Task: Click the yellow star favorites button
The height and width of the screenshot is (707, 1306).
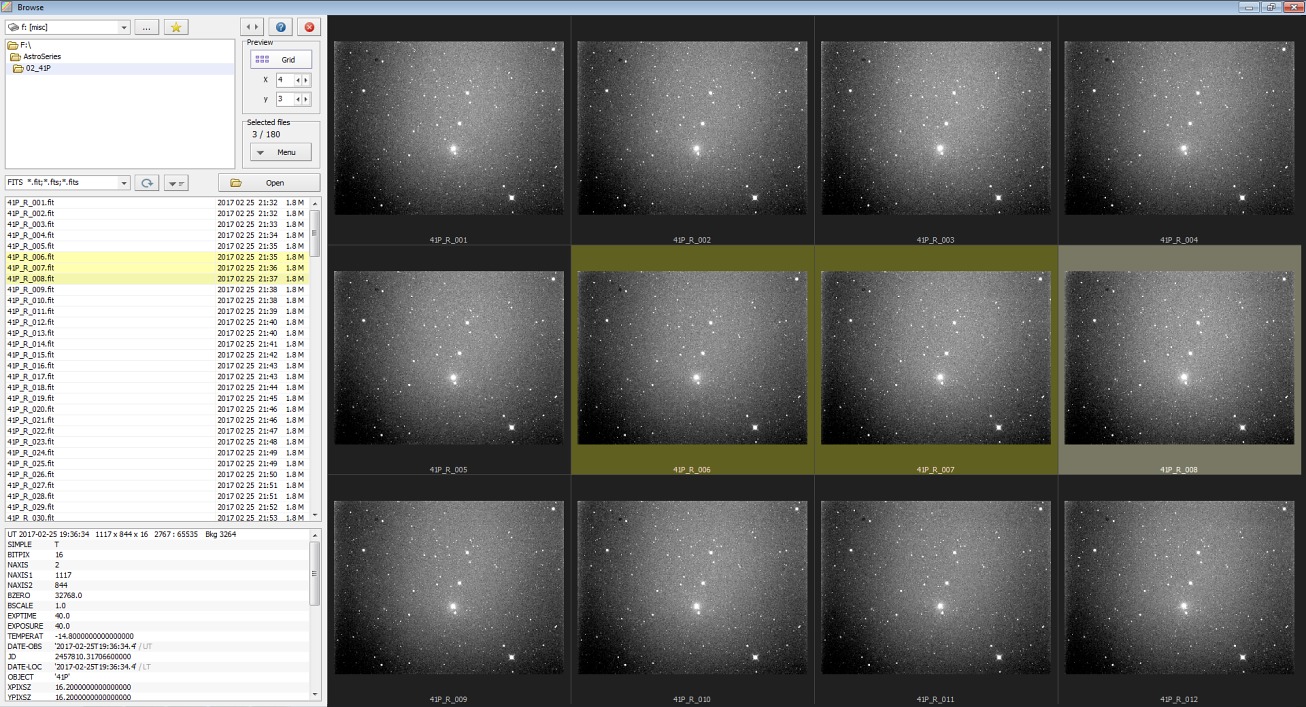Action: pos(176,27)
